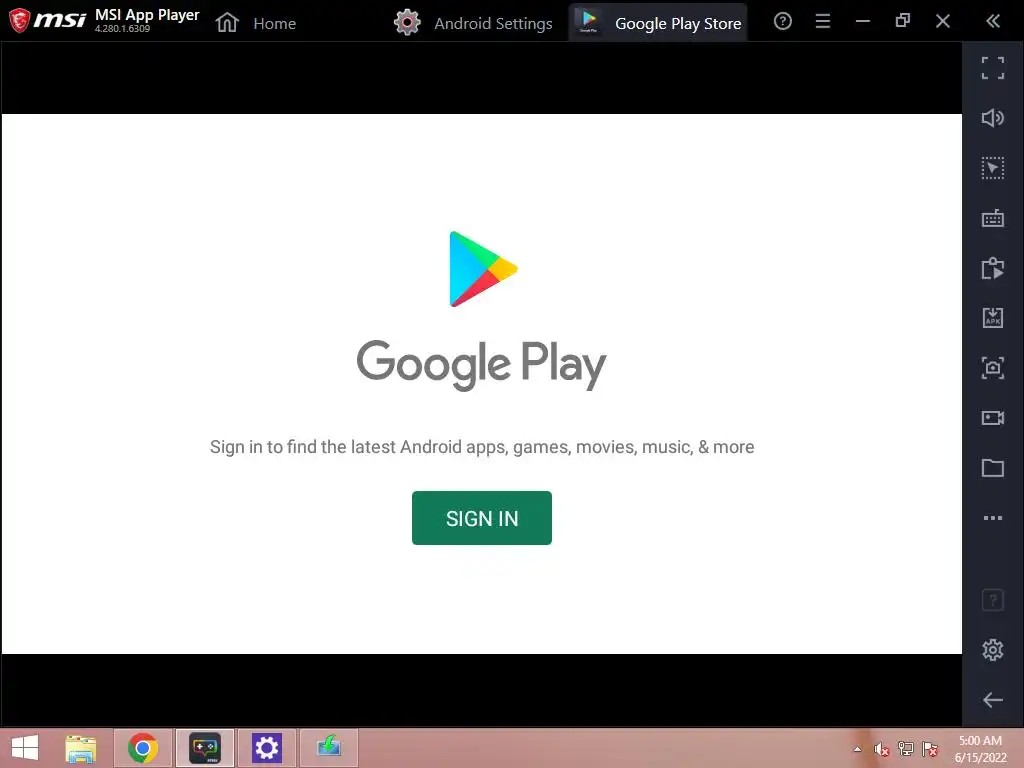1024x768 pixels.
Task: Launch Google Chrome from the taskbar
Action: (x=142, y=748)
